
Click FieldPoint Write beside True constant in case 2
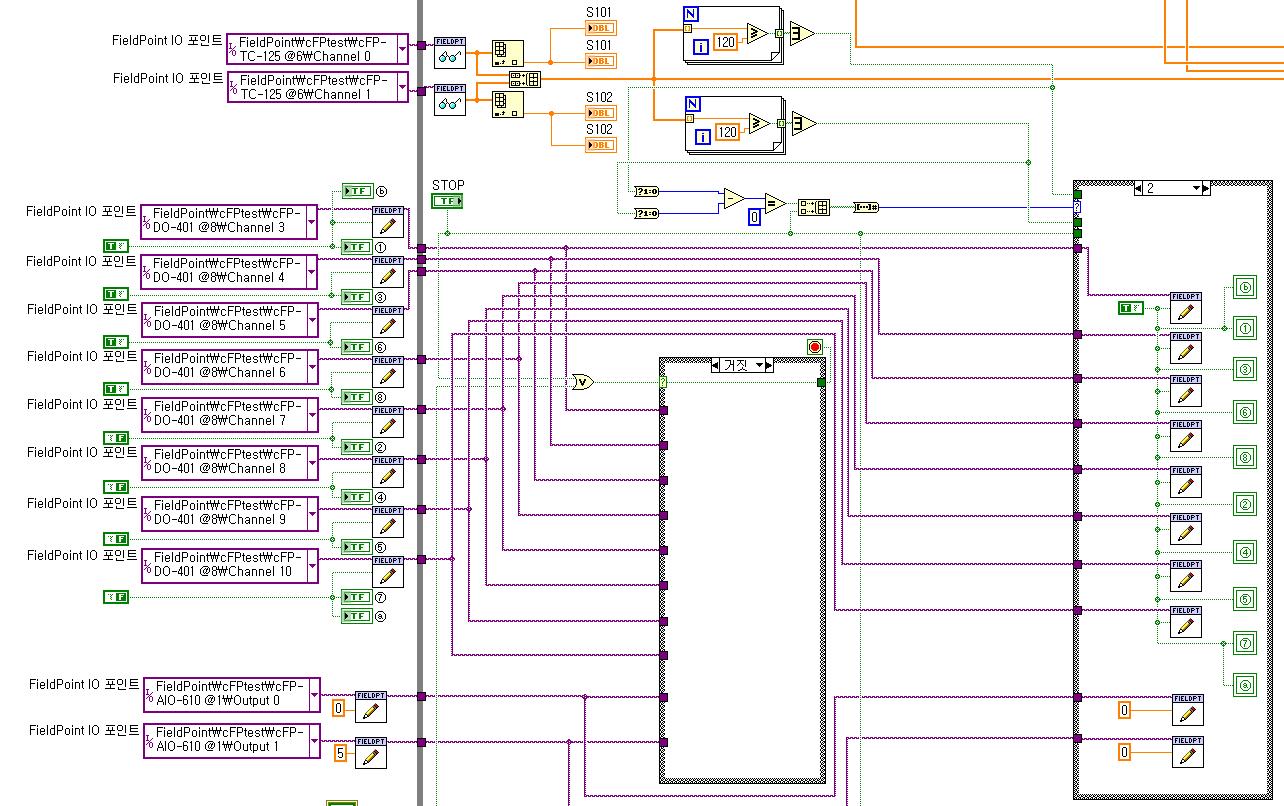pyautogui.click(x=1186, y=309)
